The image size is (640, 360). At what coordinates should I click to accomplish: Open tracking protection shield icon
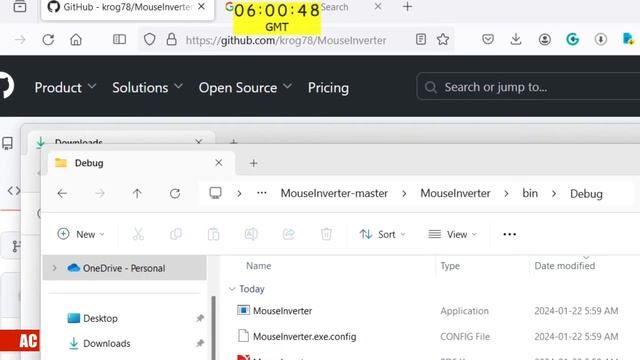point(149,40)
